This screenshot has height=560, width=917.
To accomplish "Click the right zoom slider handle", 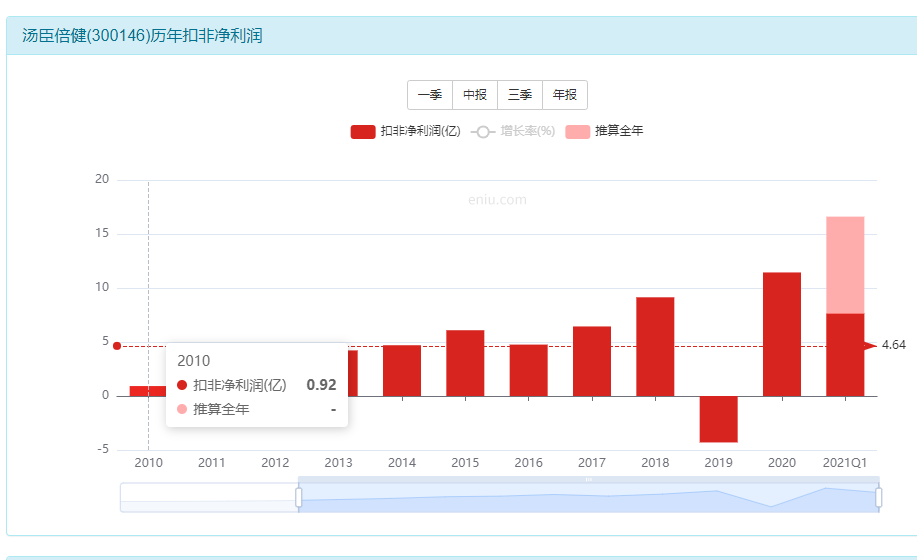I will tap(878, 497).
